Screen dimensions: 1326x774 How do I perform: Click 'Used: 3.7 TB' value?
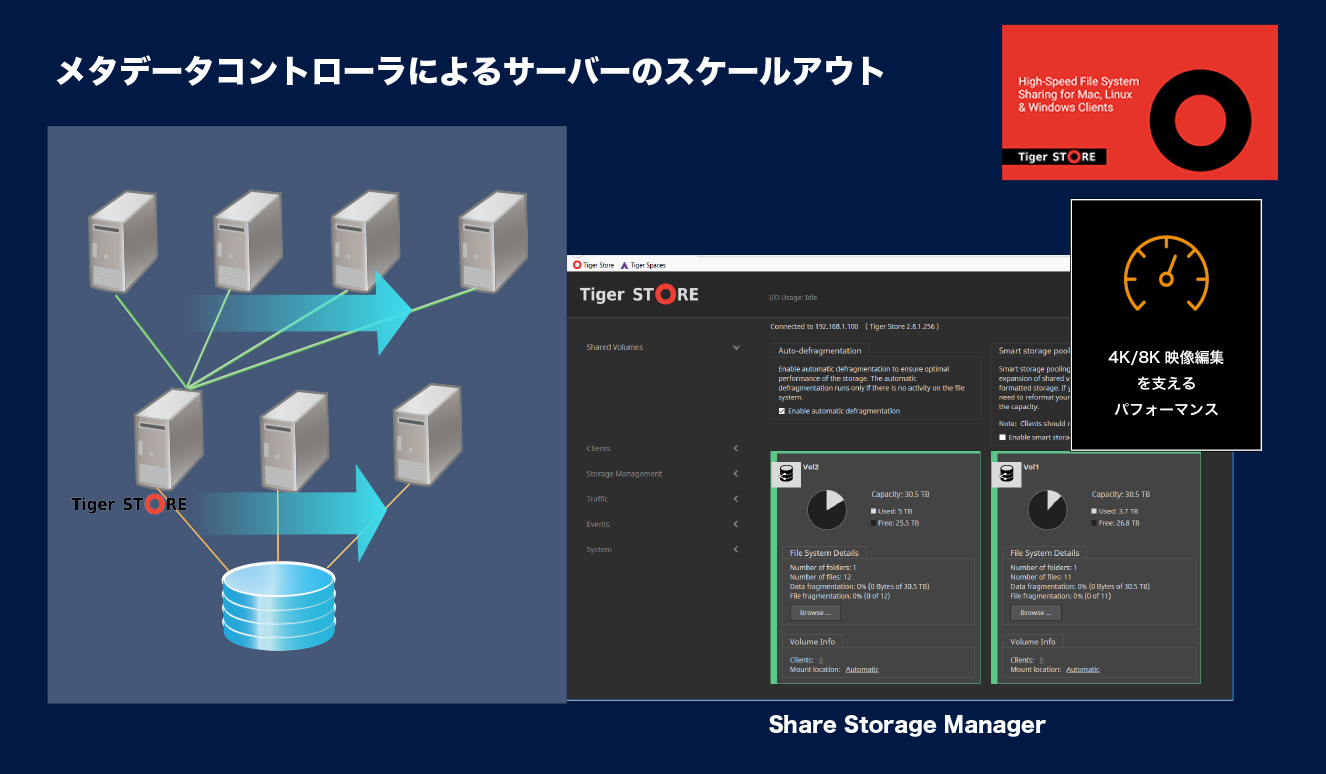1117,511
